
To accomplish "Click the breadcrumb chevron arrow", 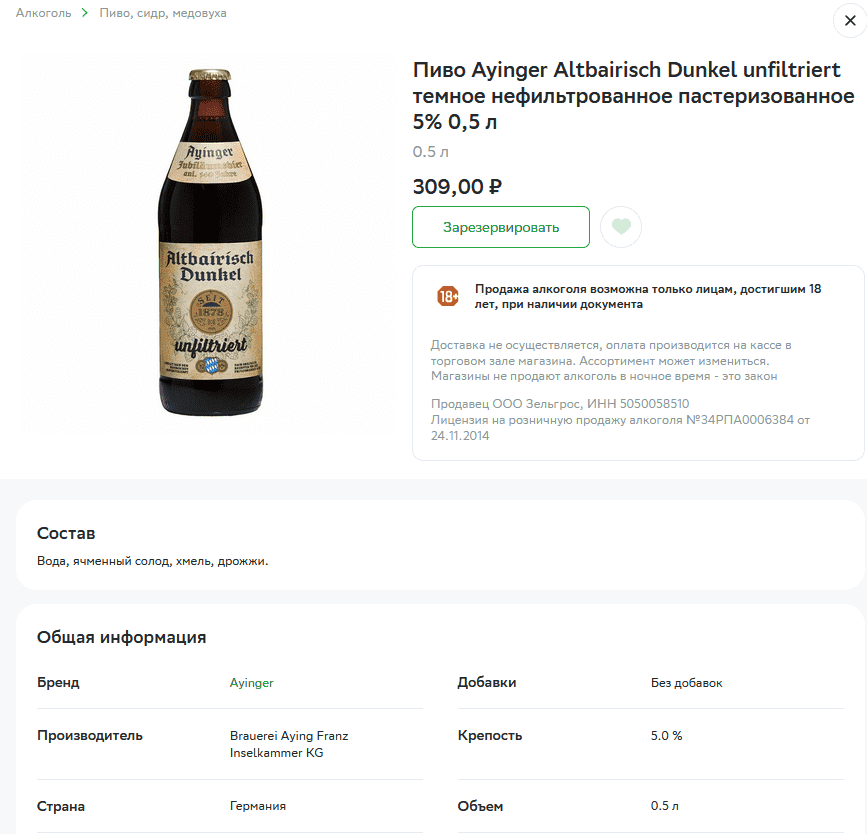I will 85,13.
